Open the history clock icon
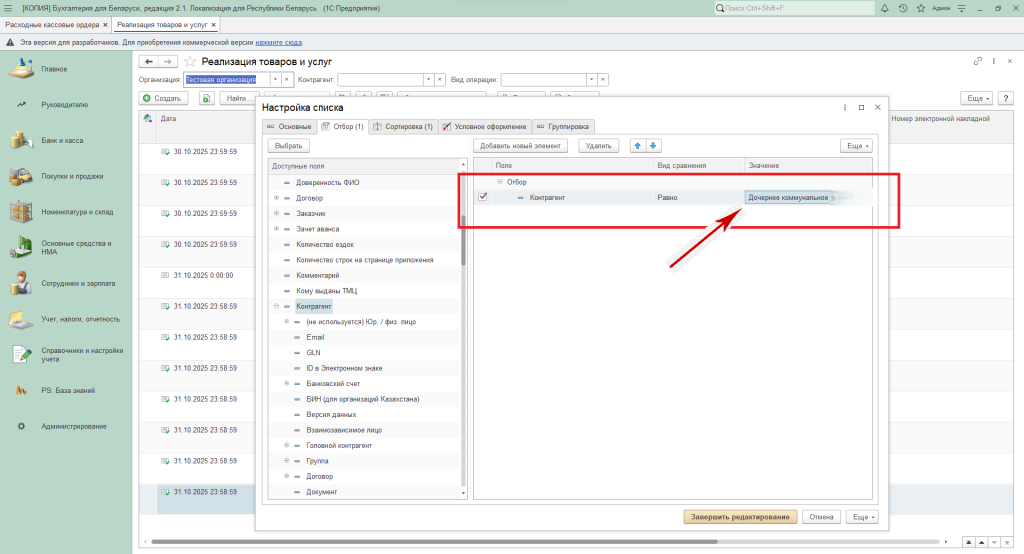This screenshot has width=1024, height=554. (x=903, y=8)
